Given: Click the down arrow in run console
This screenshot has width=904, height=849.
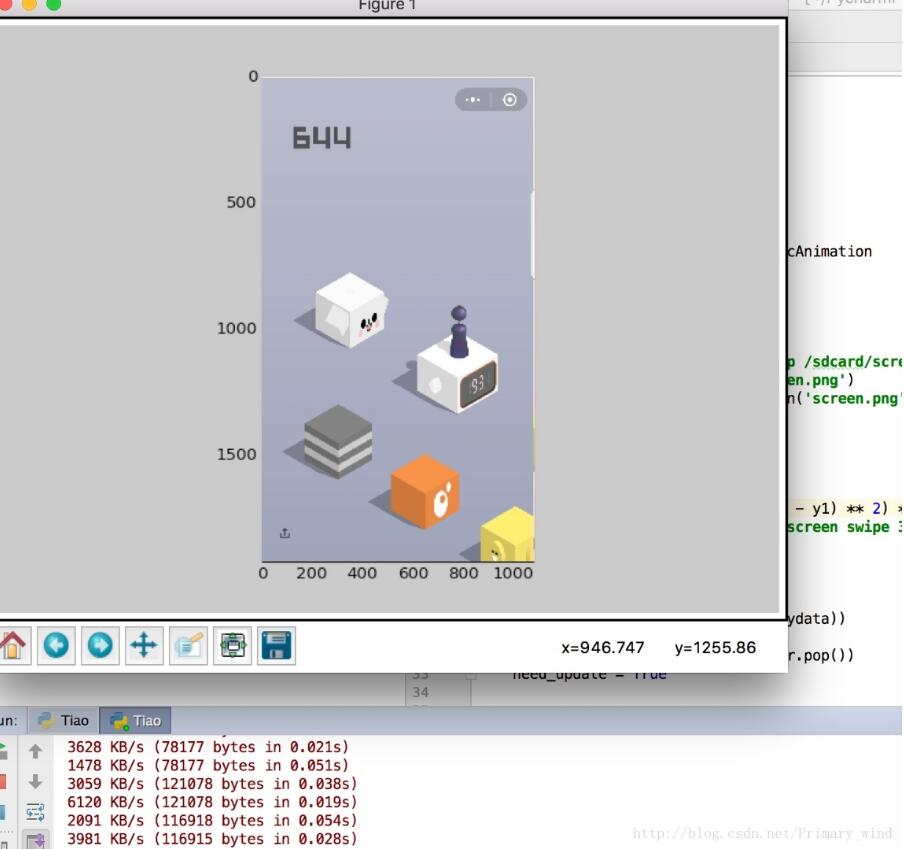Looking at the screenshot, I should click(35, 782).
